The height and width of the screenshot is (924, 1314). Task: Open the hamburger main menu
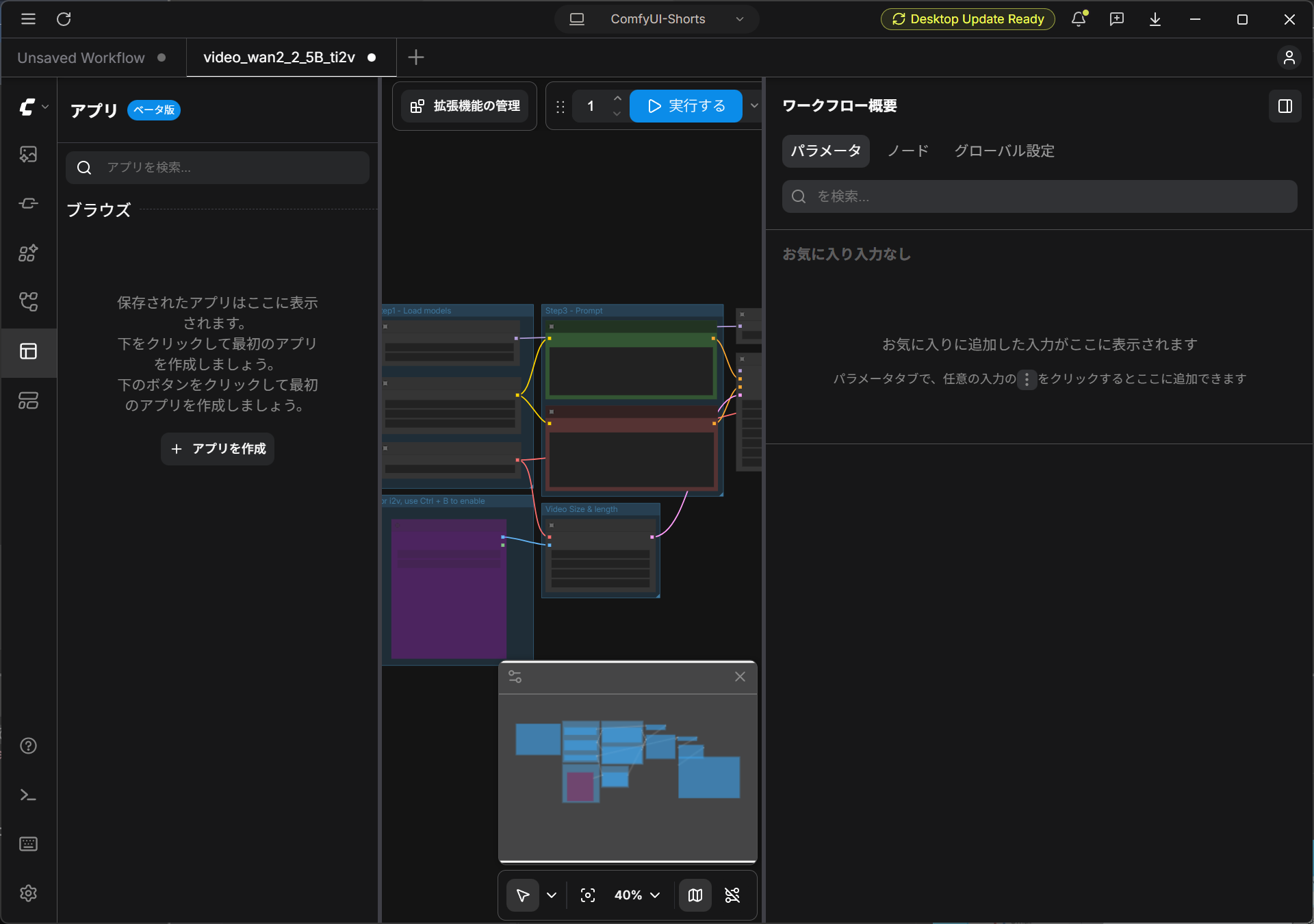(28, 19)
